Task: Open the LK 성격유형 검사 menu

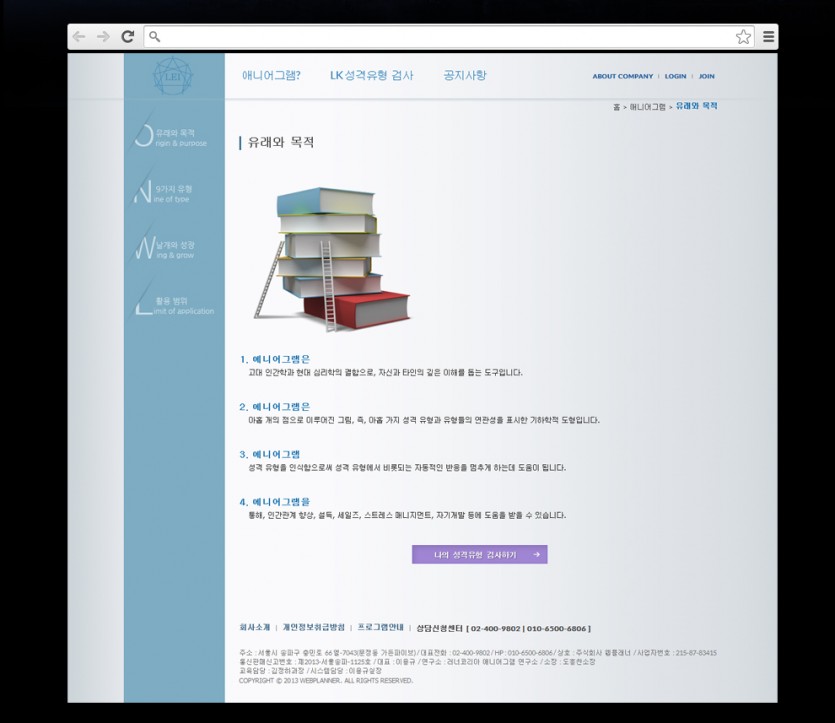Action: coord(371,76)
